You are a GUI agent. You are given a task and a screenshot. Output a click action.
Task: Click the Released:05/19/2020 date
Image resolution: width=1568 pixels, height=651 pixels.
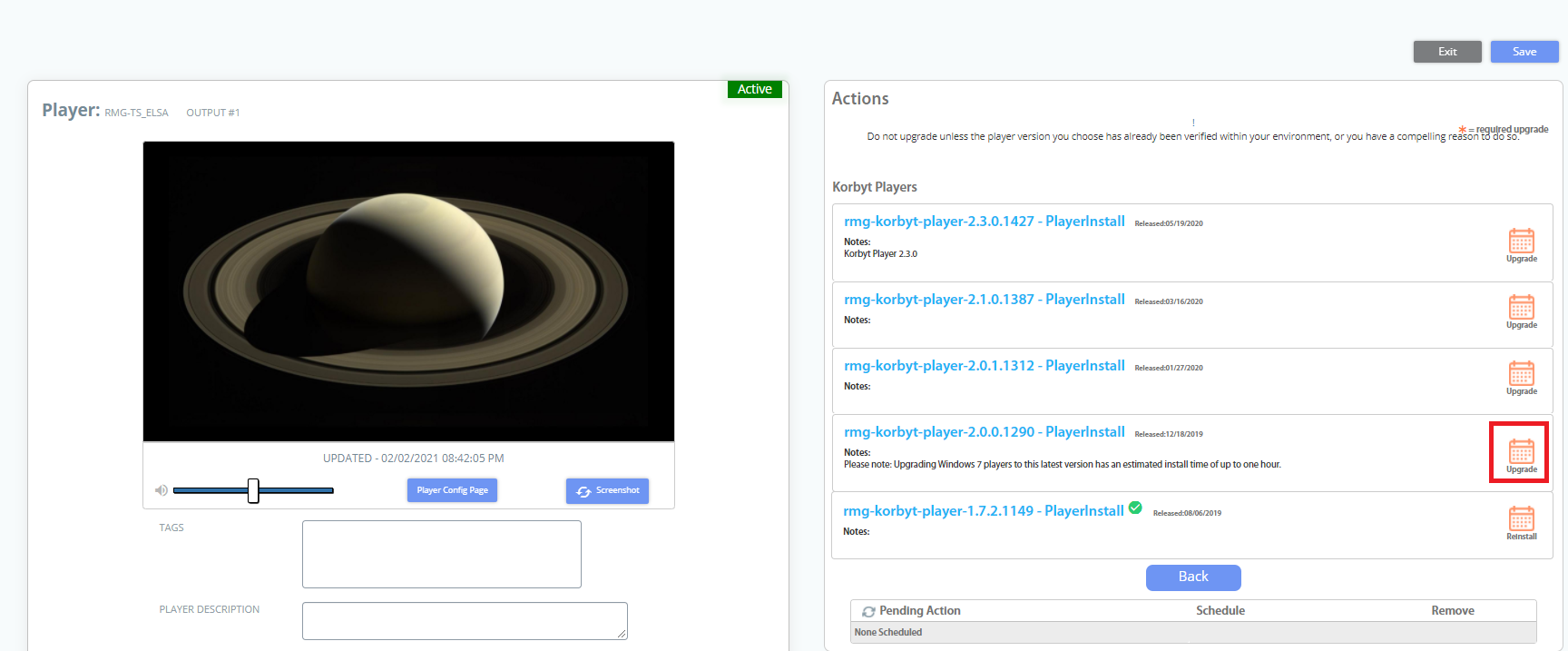(x=1169, y=223)
